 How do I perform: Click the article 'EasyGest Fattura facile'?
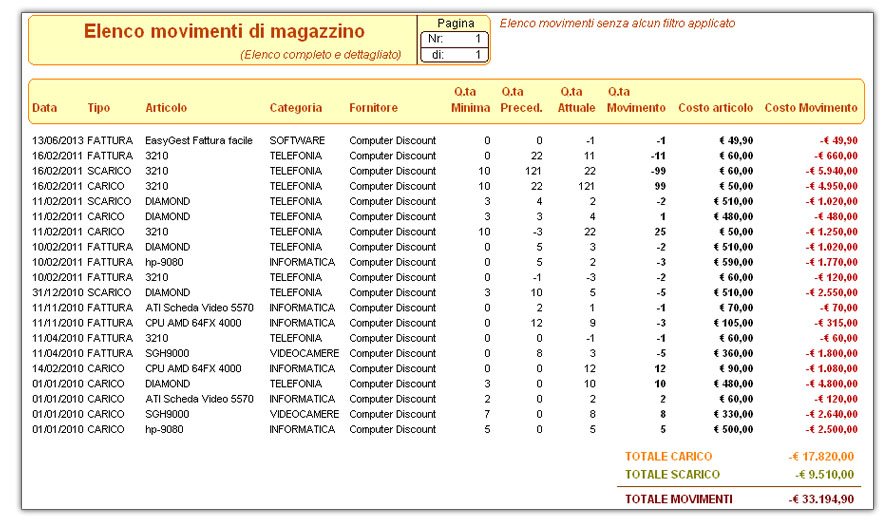(199, 140)
